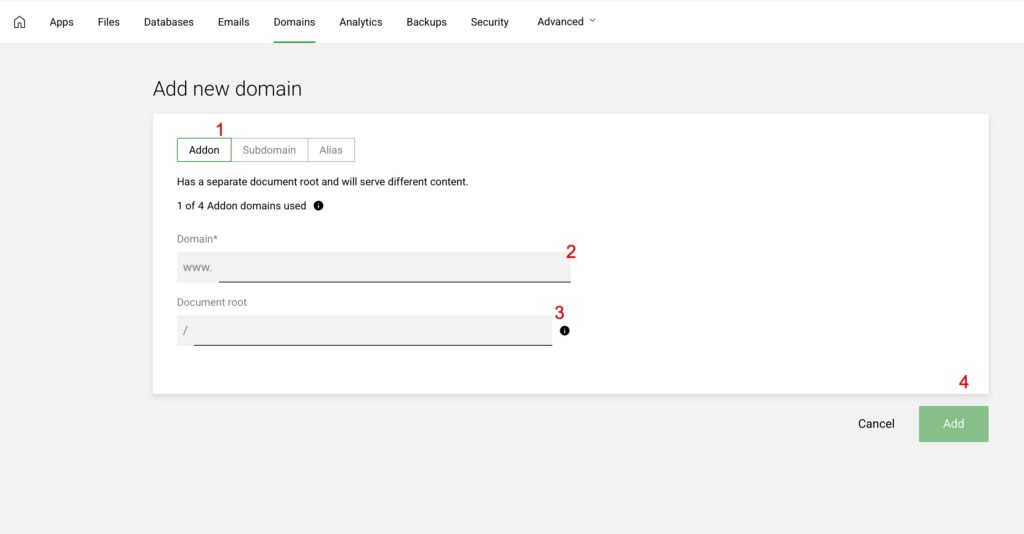Viewport: 1024px width, 534px height.
Task: Select the Addon domain type tab
Action: [204, 150]
